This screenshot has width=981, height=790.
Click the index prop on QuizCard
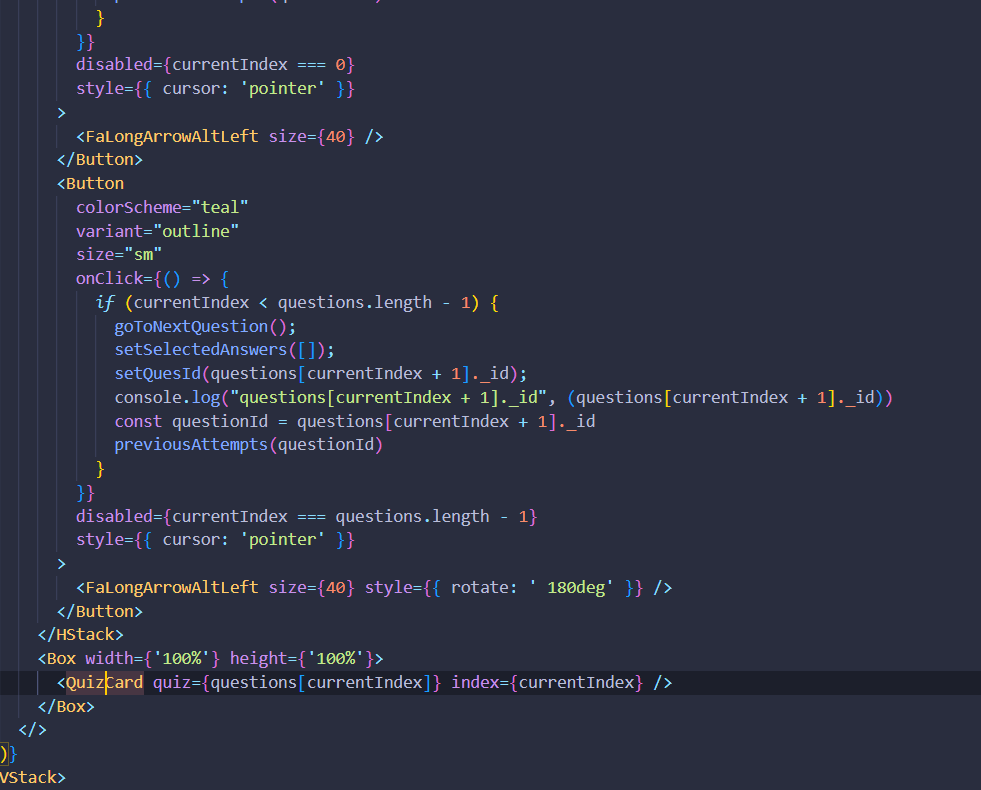[x=475, y=682]
